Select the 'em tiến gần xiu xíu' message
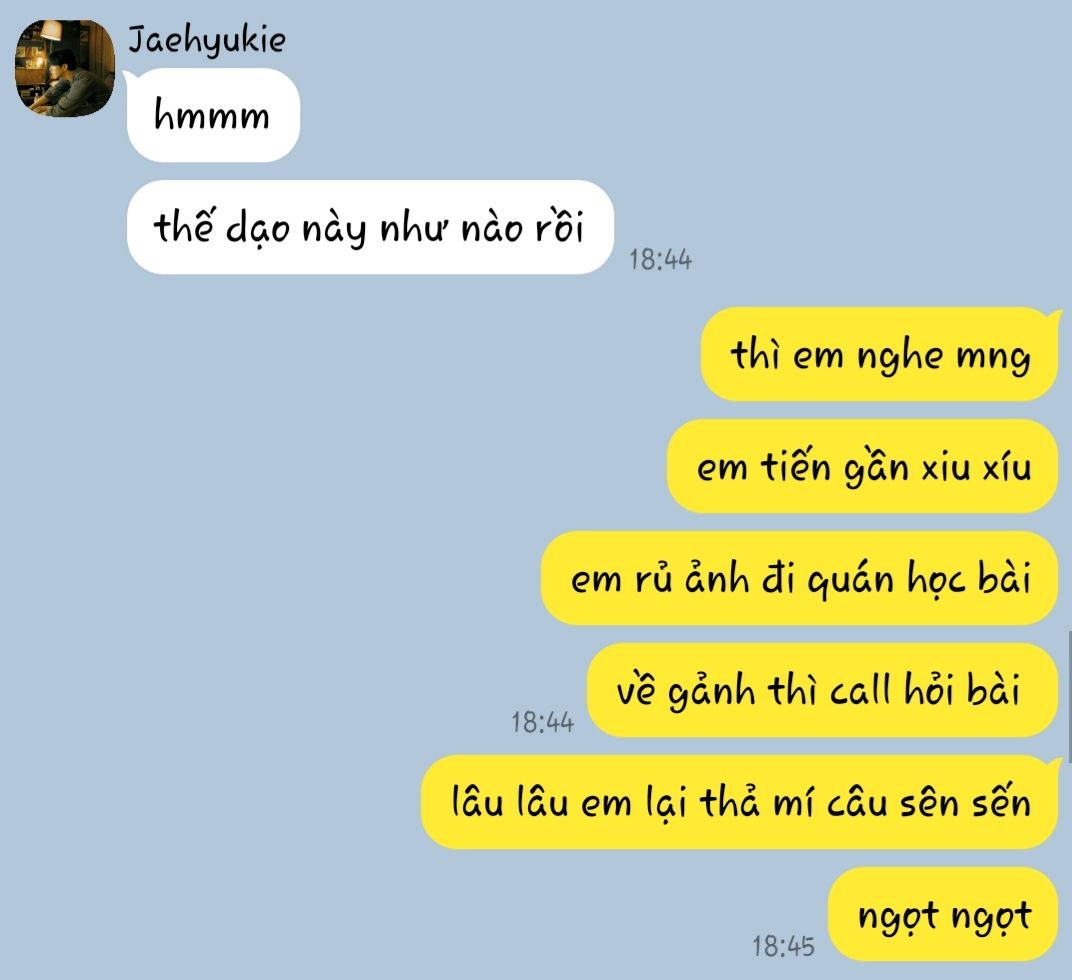This screenshot has height=980, width=1072. pos(863,466)
